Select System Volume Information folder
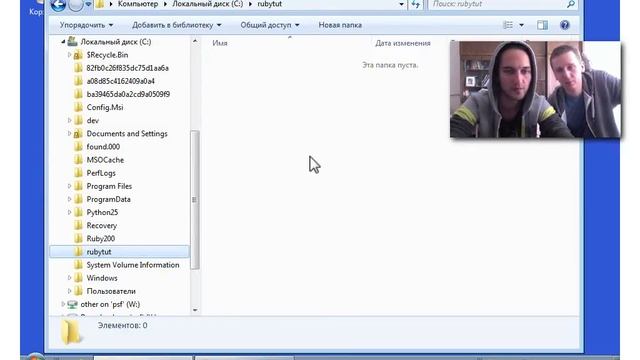This screenshot has width=640, height=360. point(133,265)
